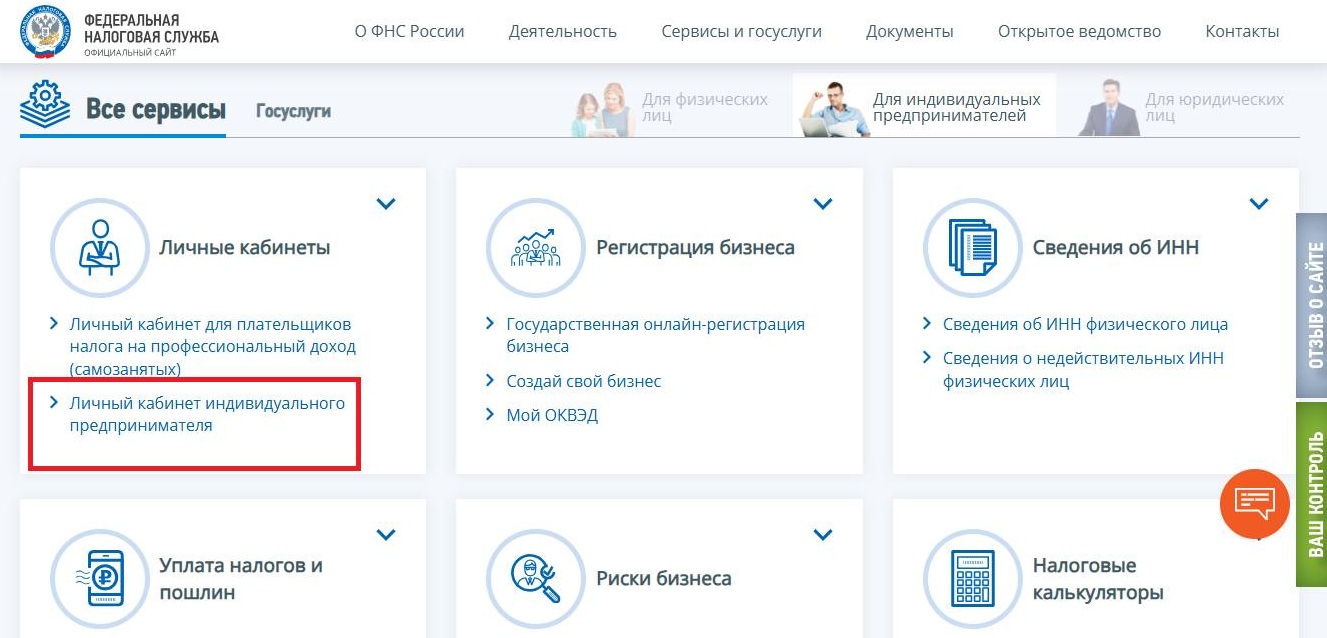The width and height of the screenshot is (1327, 638).
Task: Open the orange feedback chat icon
Action: pos(1255,504)
